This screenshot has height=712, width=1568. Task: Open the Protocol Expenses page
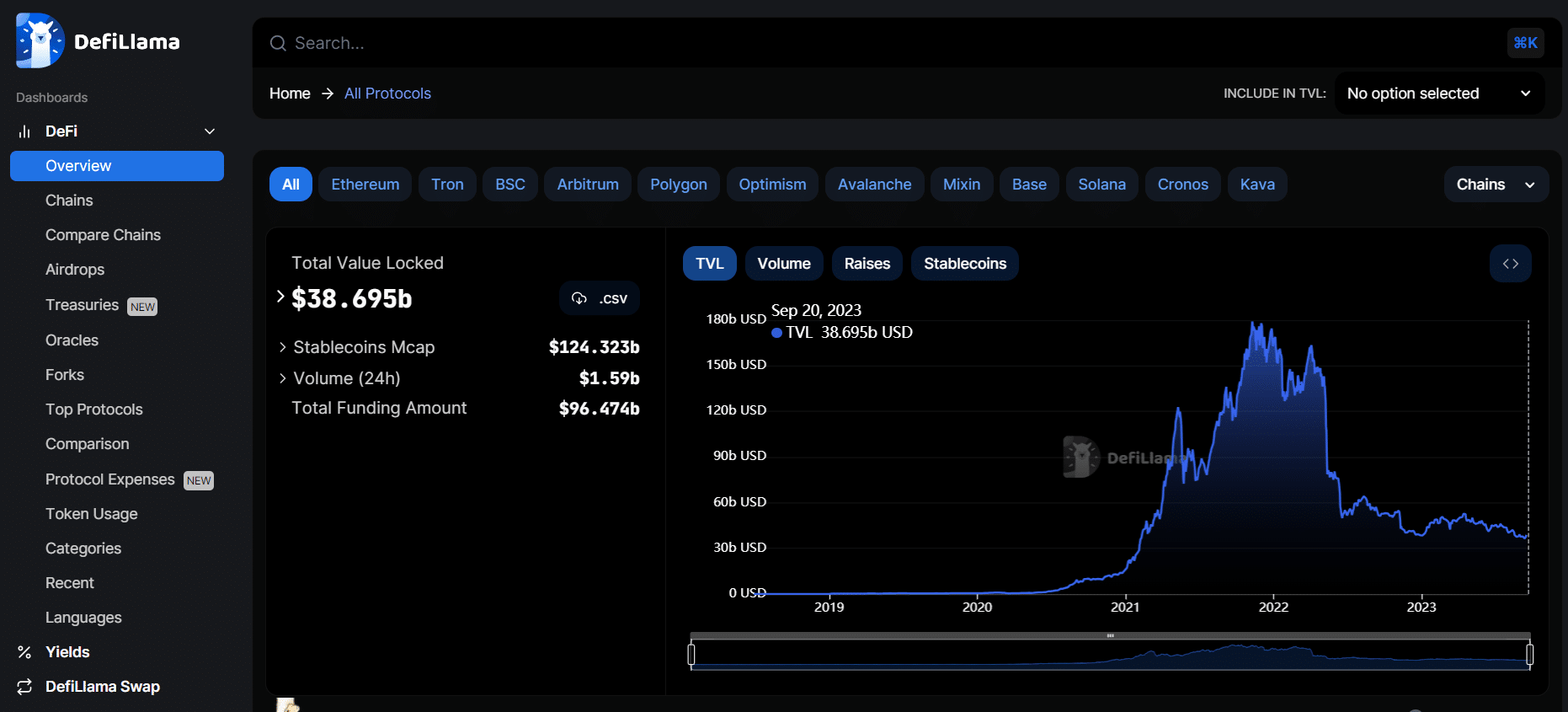110,479
